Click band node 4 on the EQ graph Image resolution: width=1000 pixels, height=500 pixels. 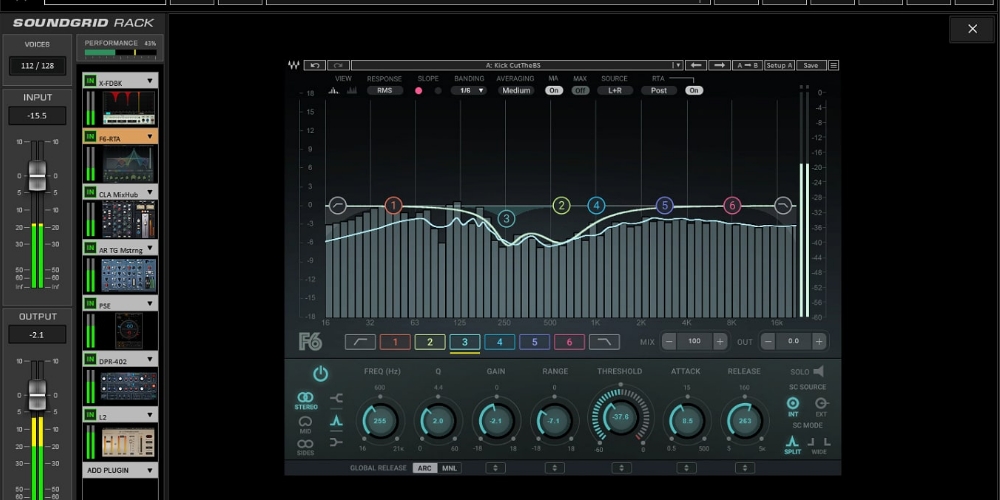(x=596, y=205)
